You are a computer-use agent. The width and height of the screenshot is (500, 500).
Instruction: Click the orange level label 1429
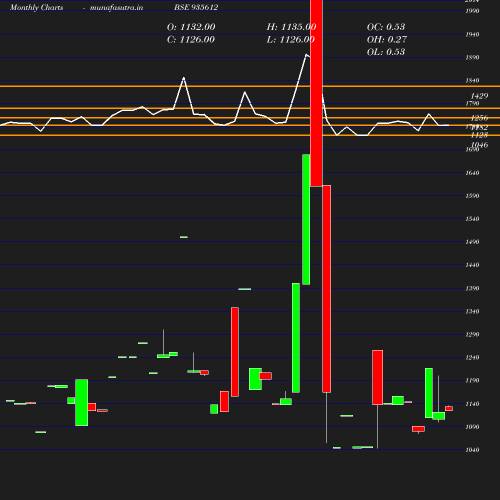pos(479,96)
